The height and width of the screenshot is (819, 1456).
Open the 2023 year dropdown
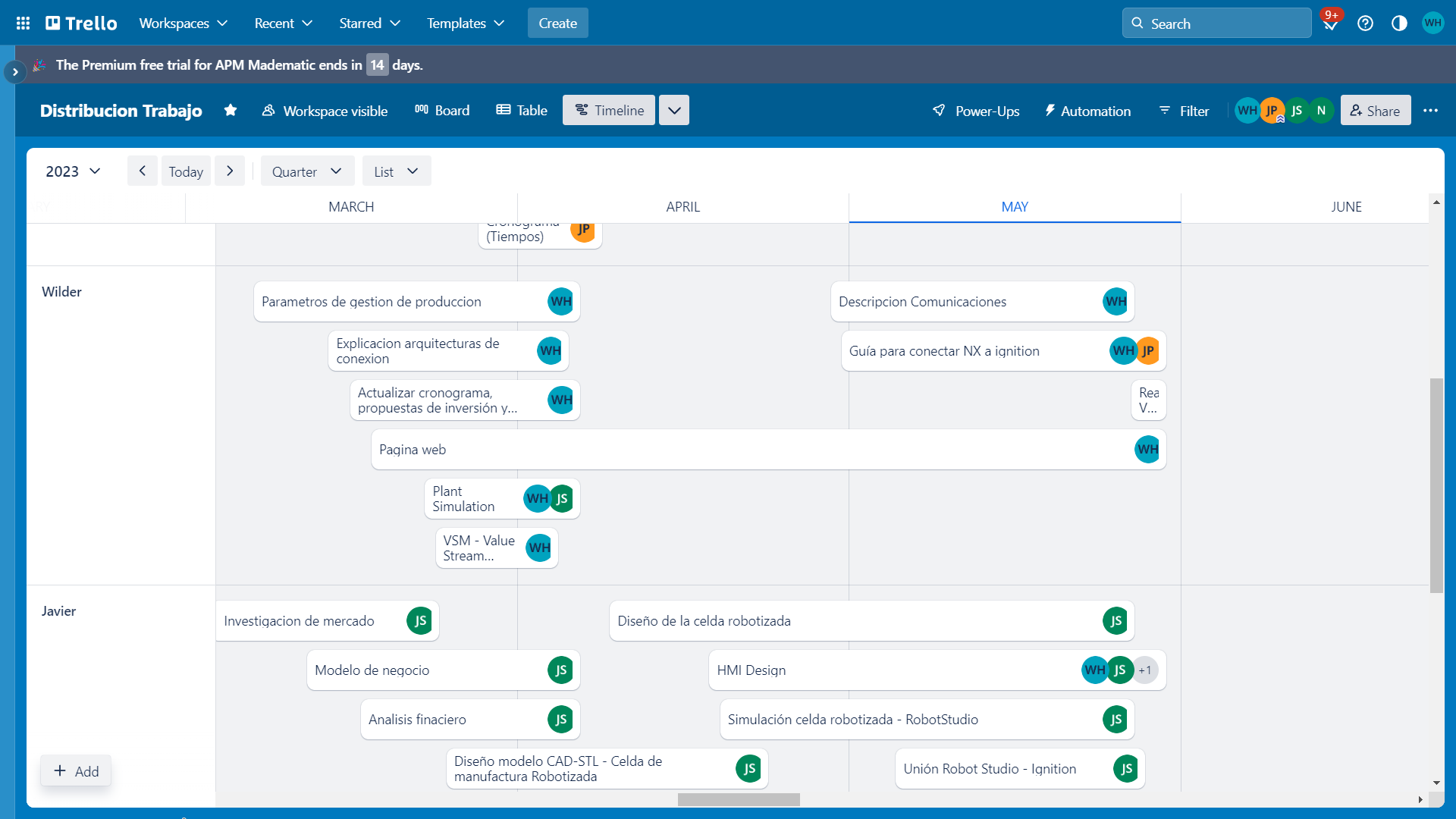[73, 171]
